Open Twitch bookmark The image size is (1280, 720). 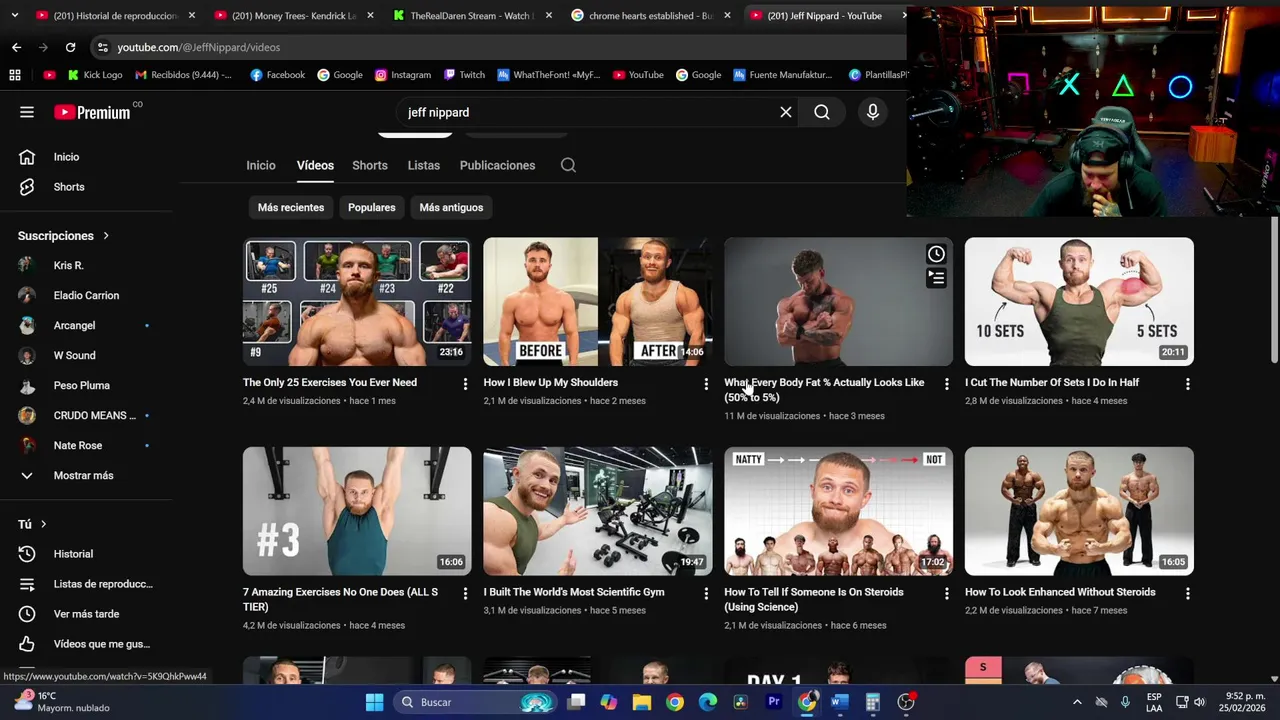464,75
